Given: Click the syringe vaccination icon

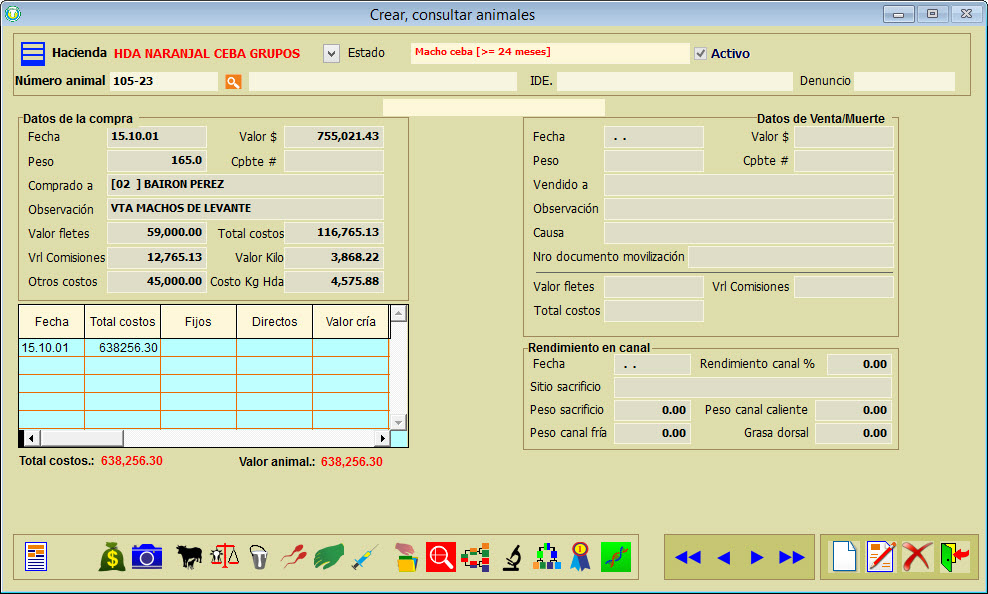Looking at the screenshot, I should tap(365, 557).
